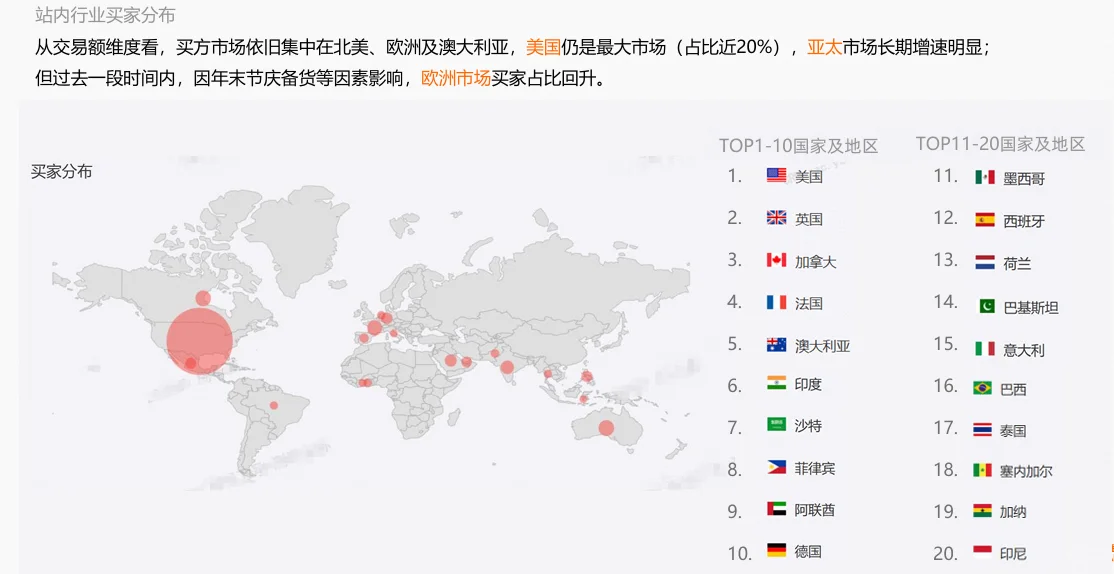Viewport: 1114px width, 574px height.
Task: Click the 泰国 label in rank 17
Action: click(x=1013, y=430)
